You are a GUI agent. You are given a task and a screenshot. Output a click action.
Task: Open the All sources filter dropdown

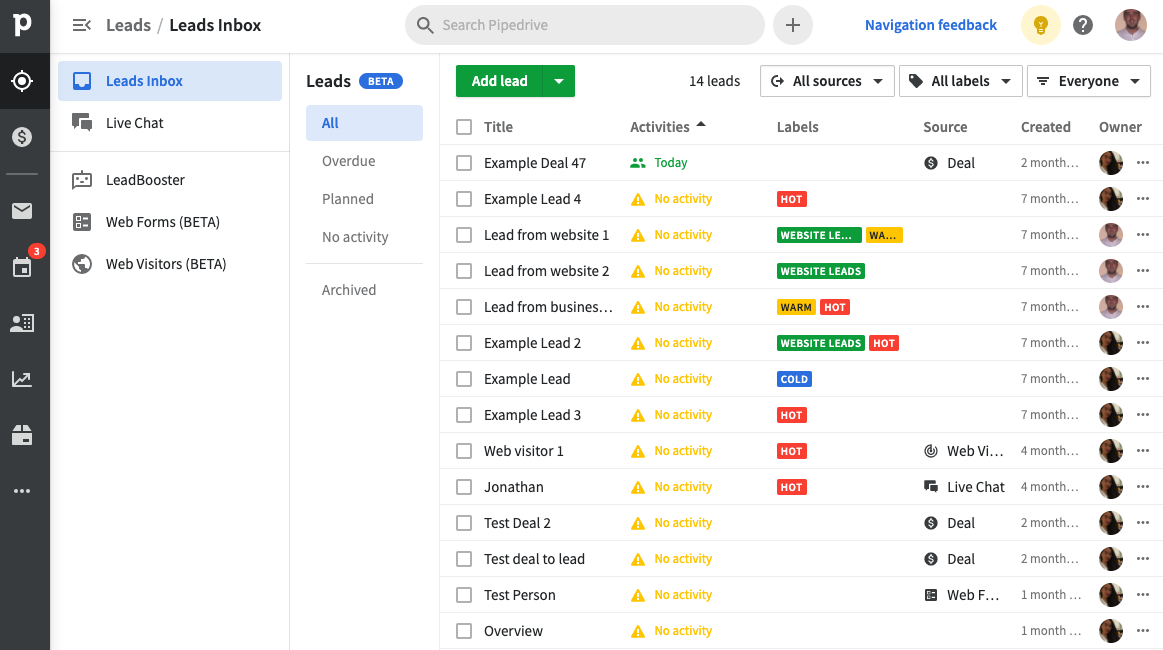coord(827,81)
